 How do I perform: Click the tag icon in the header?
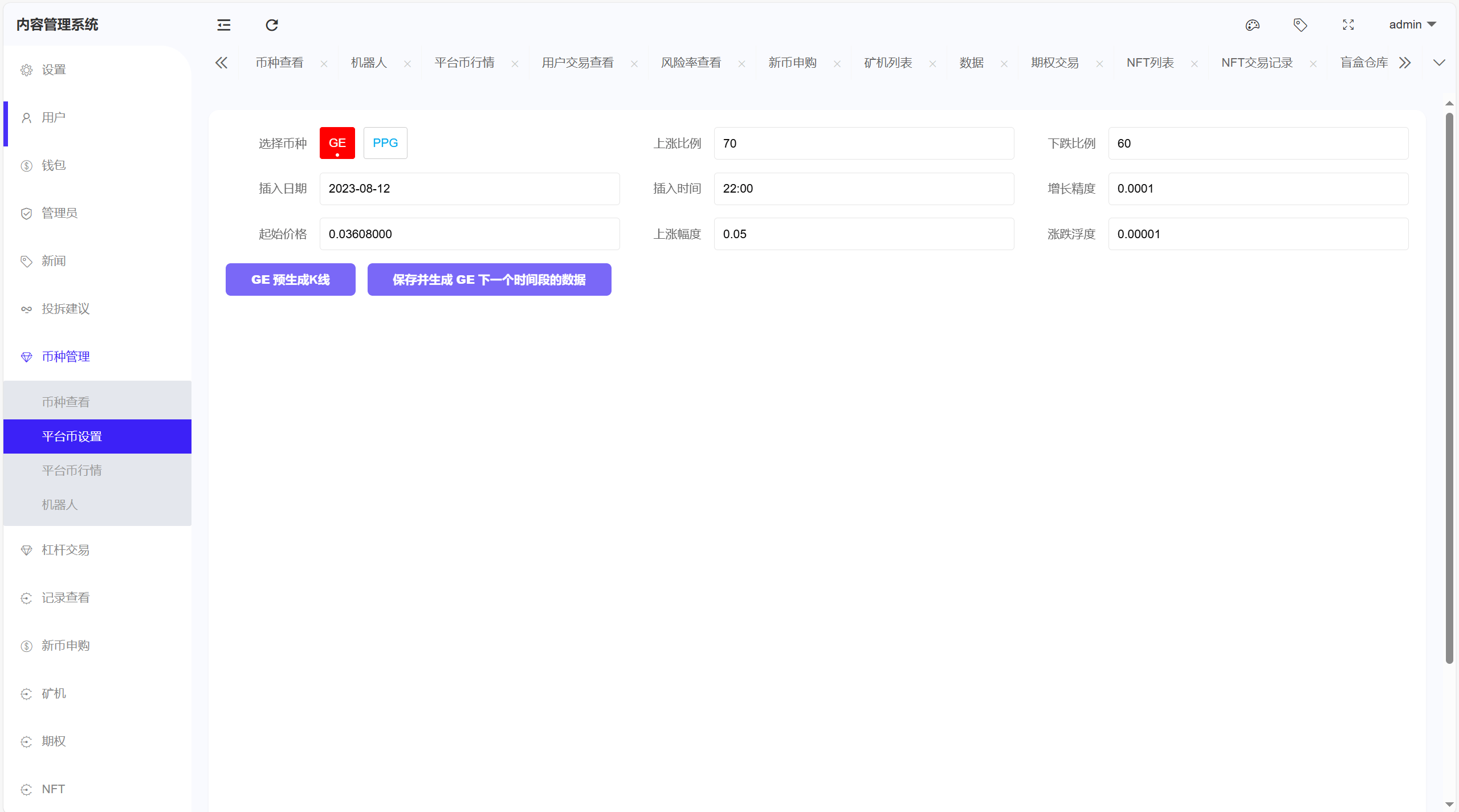click(x=1300, y=25)
